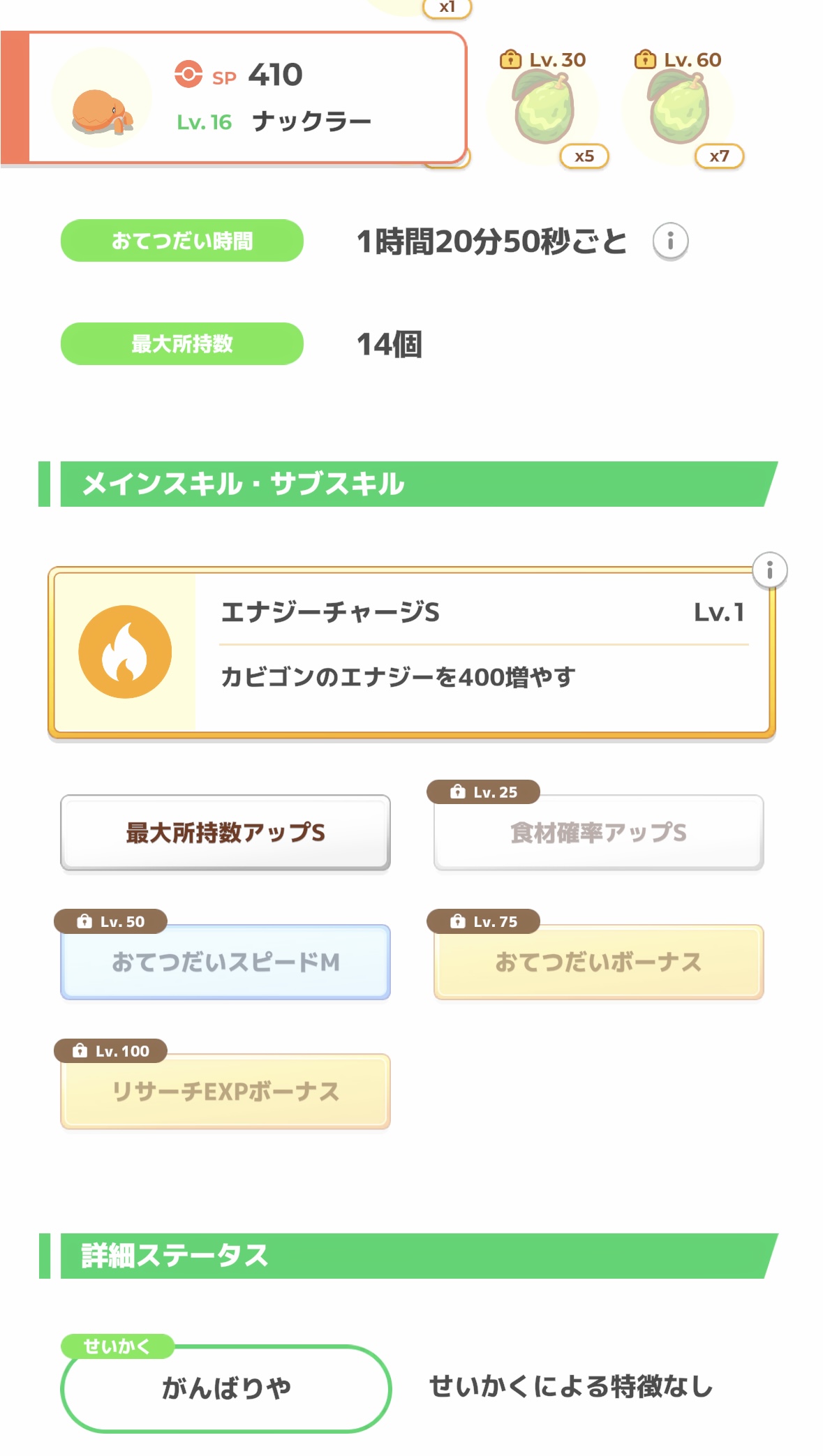Tap the Pokéball SP icon
This screenshot has width=823, height=1456.
(x=188, y=74)
